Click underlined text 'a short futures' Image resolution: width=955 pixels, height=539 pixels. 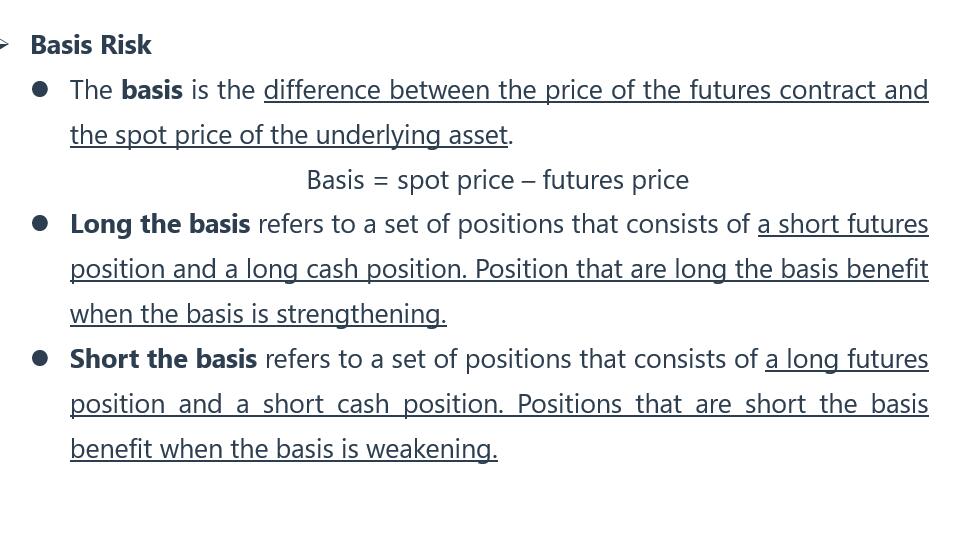tap(843, 224)
